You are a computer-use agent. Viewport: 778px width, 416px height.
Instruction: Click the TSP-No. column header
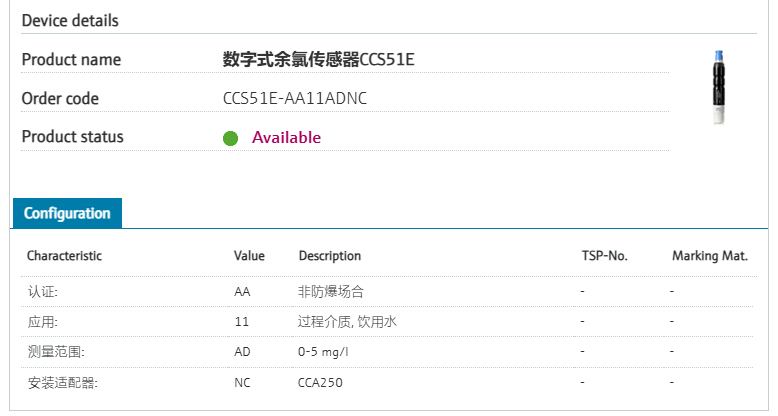604,256
